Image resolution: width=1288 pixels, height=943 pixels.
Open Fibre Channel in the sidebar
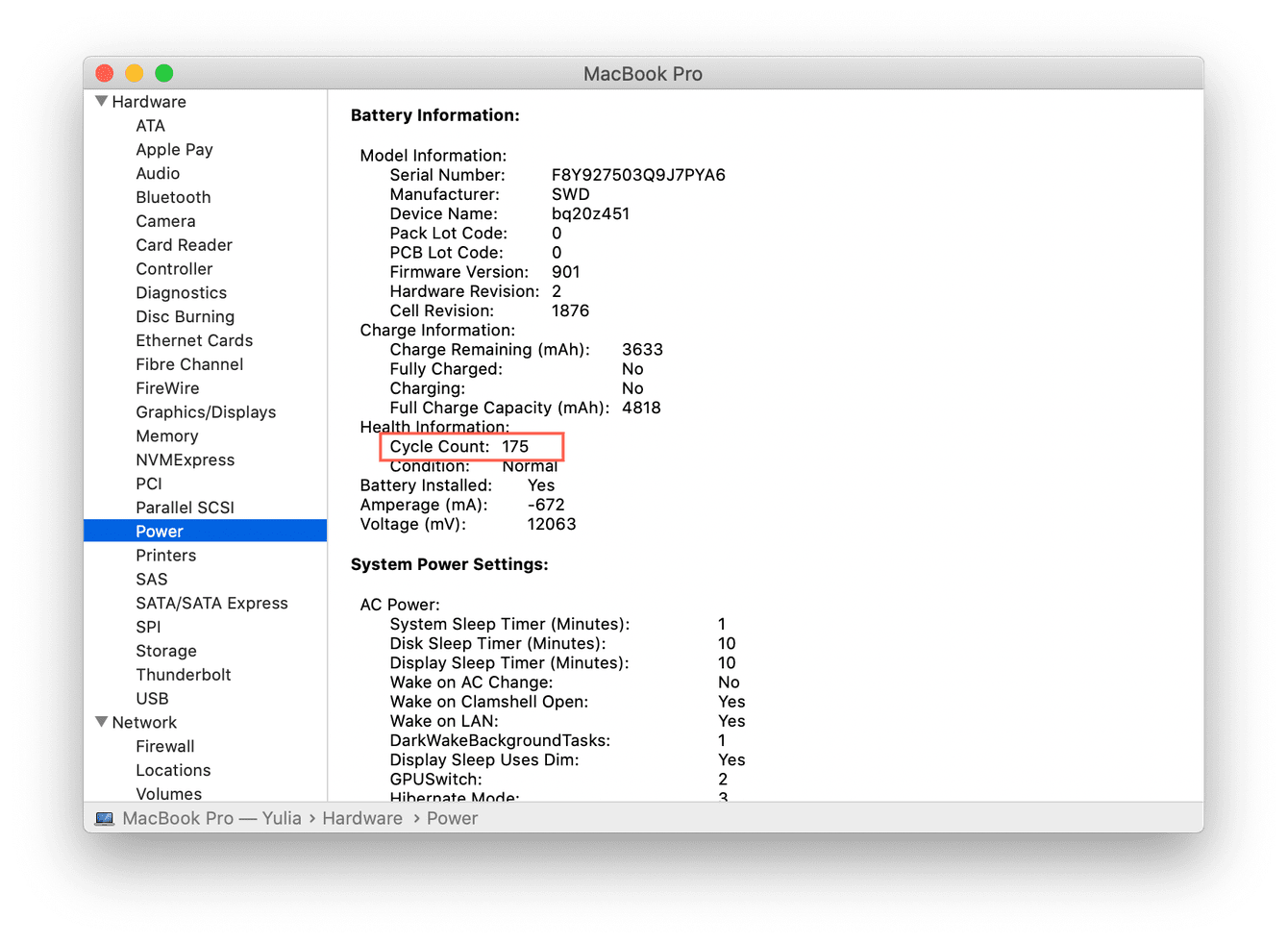pos(189,364)
